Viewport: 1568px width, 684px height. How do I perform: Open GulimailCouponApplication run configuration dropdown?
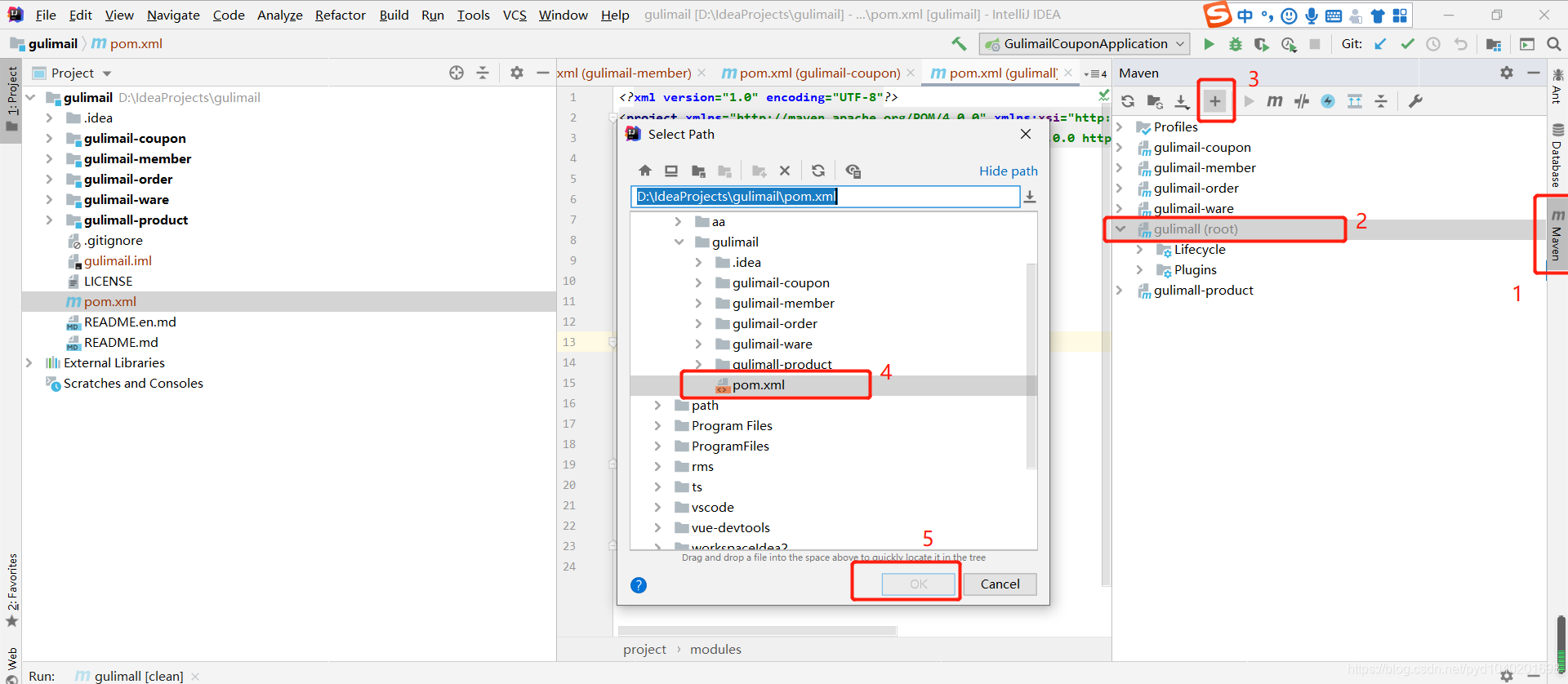pos(1085,44)
